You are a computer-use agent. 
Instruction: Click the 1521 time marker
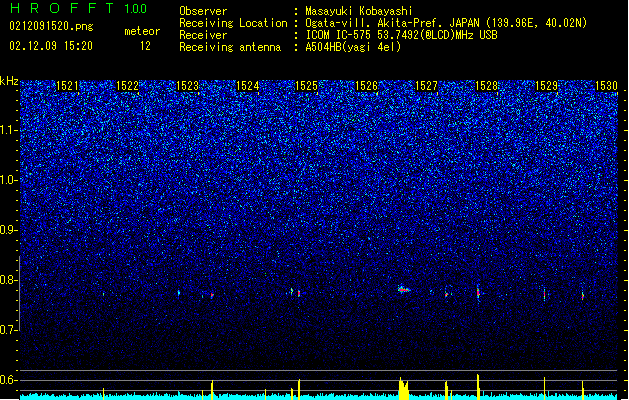(x=67, y=86)
